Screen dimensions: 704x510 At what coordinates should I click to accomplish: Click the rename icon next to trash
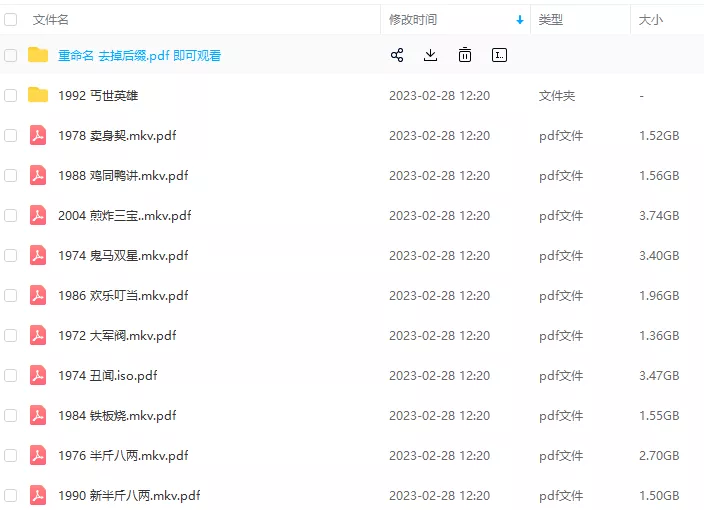pos(499,55)
